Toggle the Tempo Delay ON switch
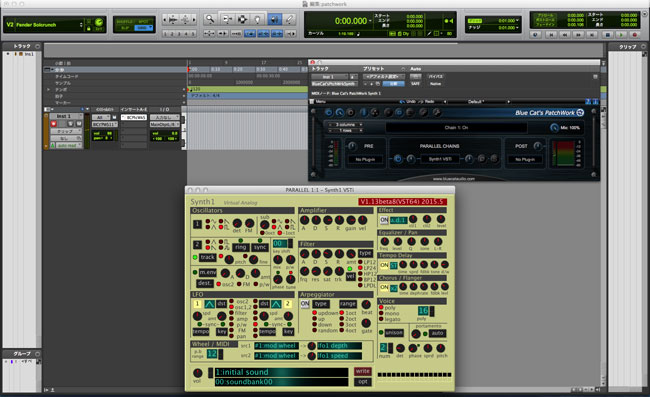The image size is (650, 397). tap(384, 265)
